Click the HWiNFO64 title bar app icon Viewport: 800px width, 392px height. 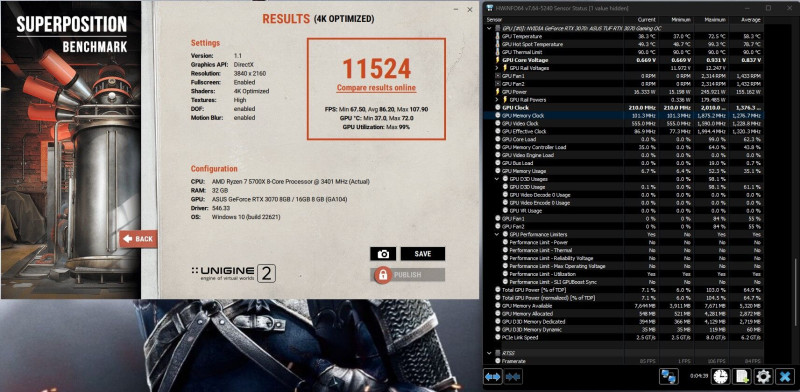(x=490, y=8)
